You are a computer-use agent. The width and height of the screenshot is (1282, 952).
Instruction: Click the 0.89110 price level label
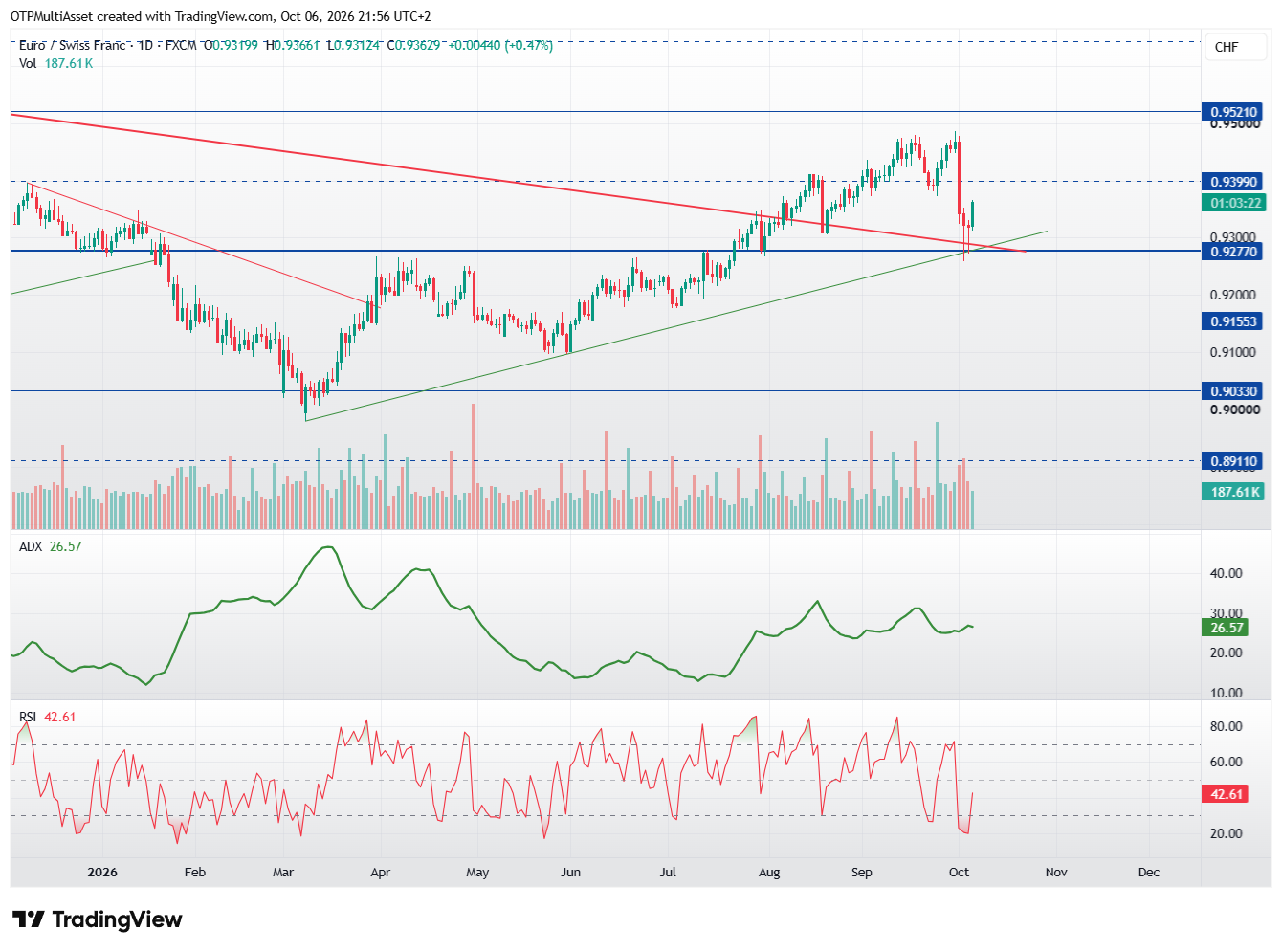tap(1233, 461)
